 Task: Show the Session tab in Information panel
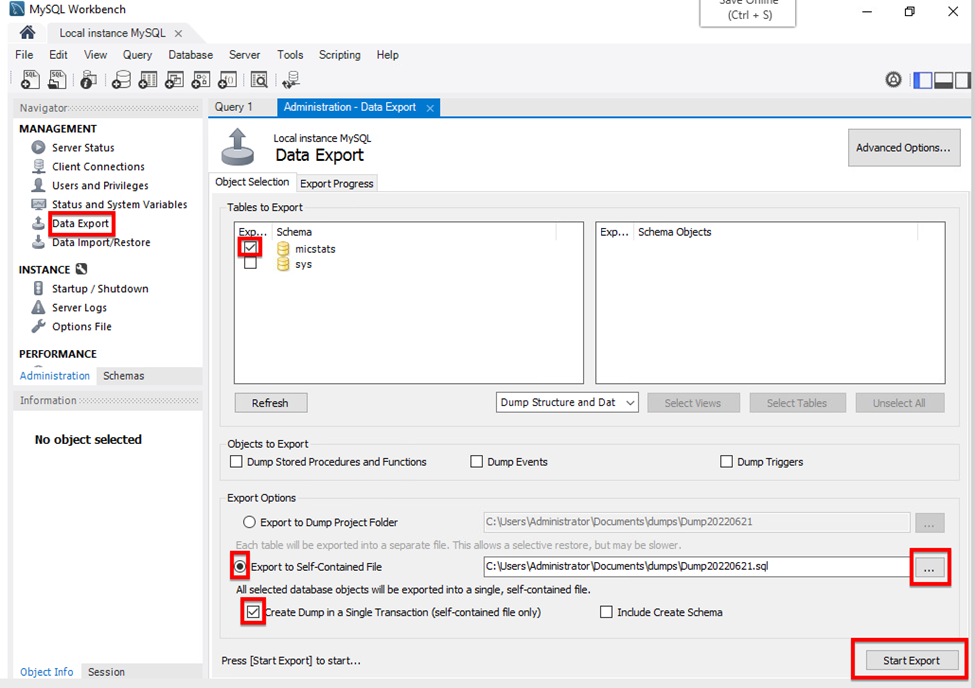click(106, 672)
